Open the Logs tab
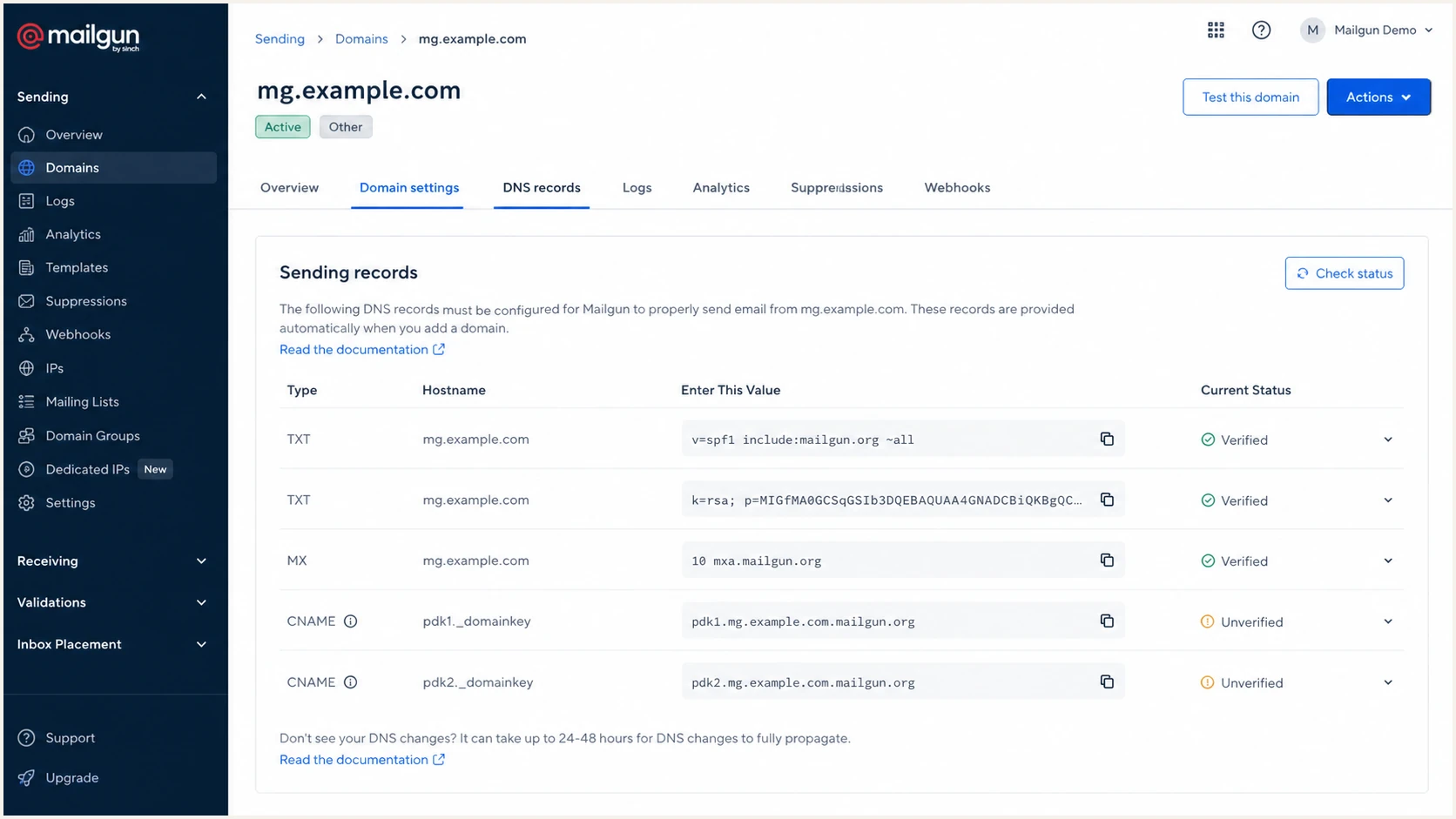The width and height of the screenshot is (1456, 819). [637, 188]
